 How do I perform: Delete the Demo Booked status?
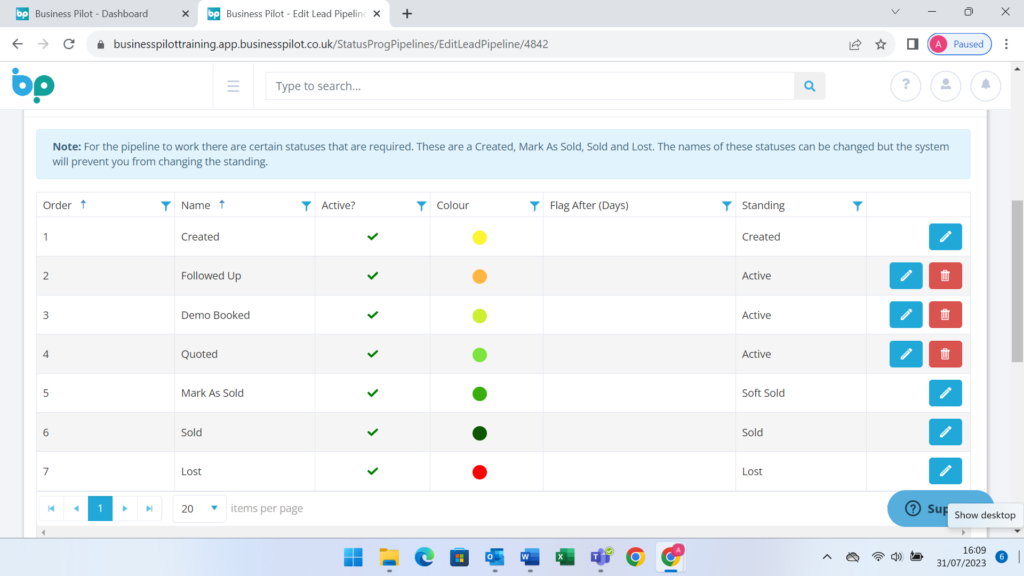945,315
